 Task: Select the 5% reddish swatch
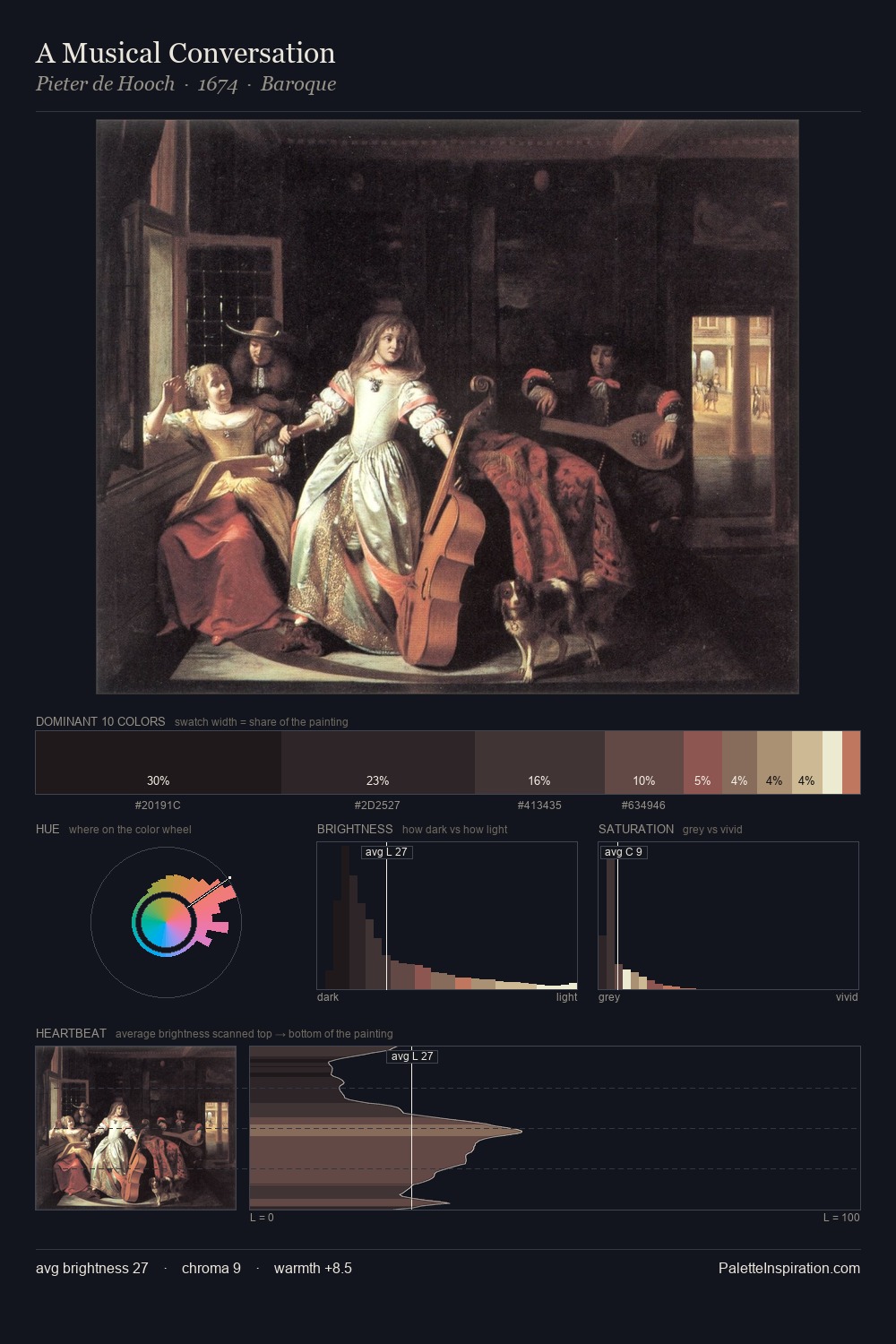(702, 762)
